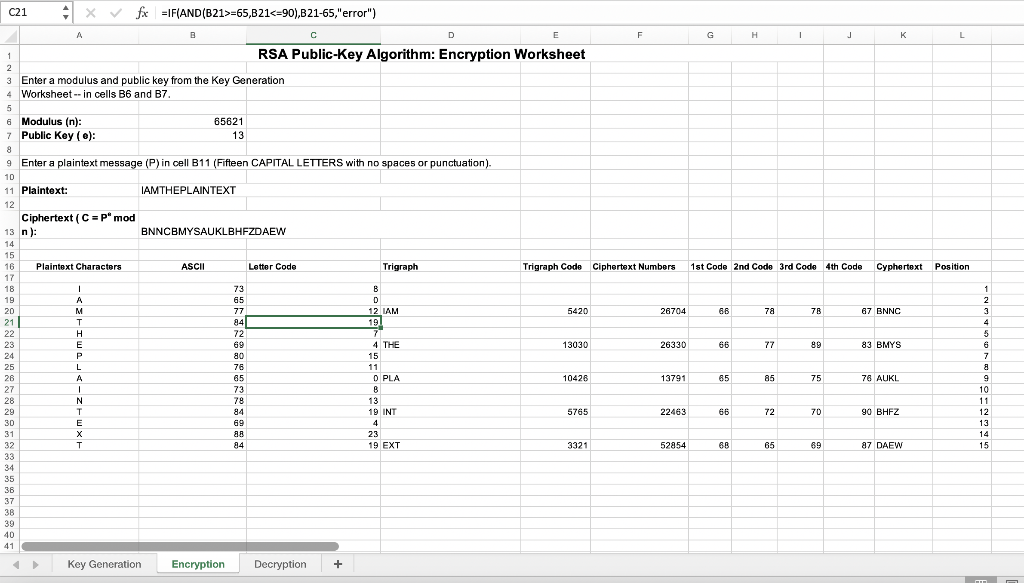Select column C by clicking its header
Viewport: 1024px width, 583px height.
[x=313, y=33]
